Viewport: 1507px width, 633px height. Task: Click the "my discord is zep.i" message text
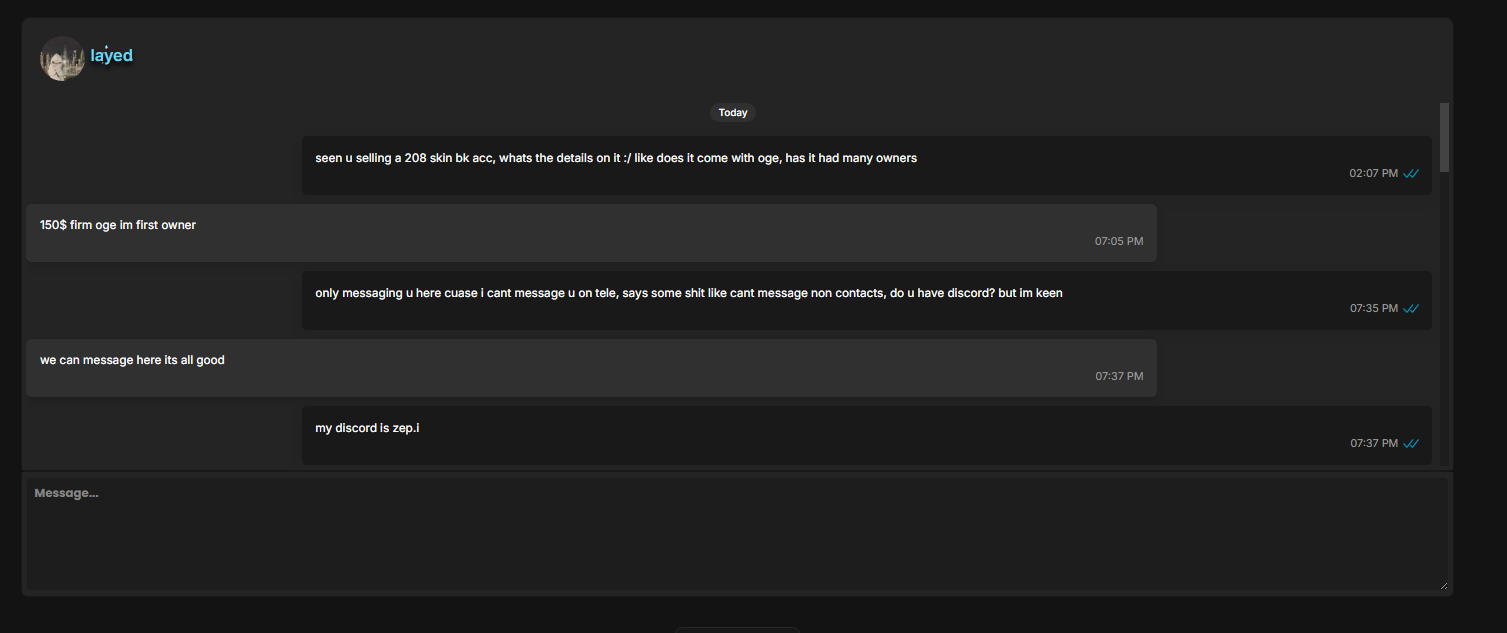tap(367, 428)
